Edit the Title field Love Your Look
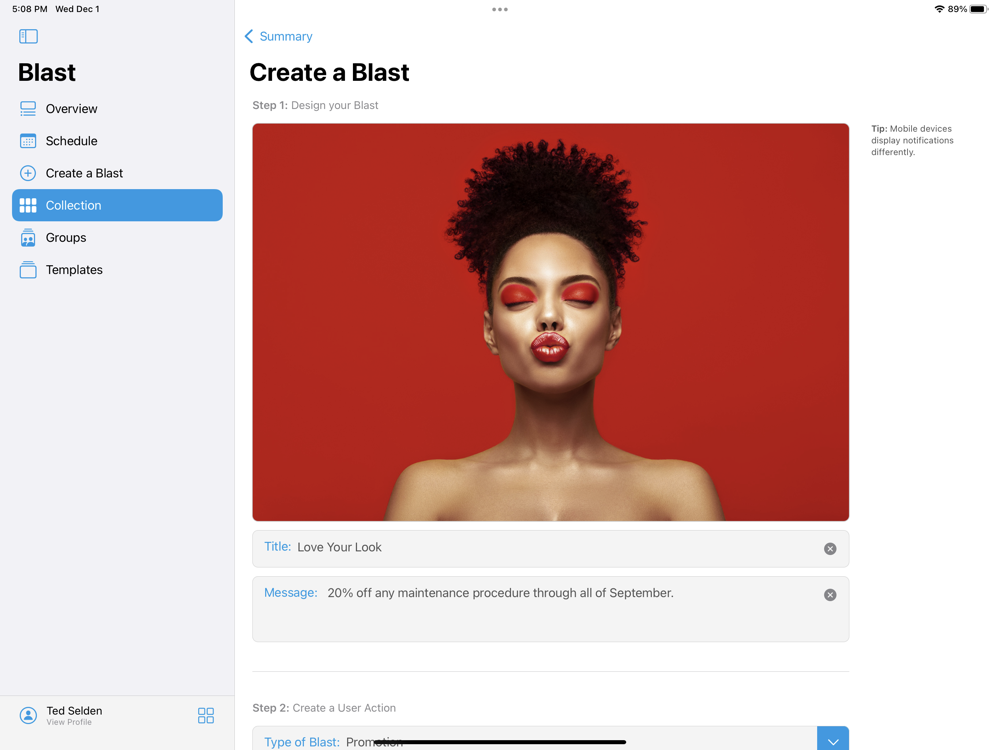1000x750 pixels. (550, 548)
